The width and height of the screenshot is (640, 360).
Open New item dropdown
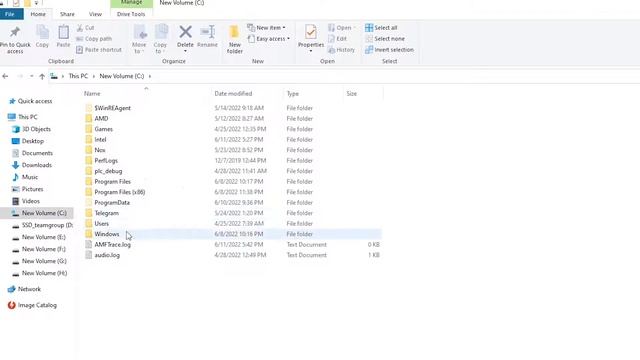267,28
